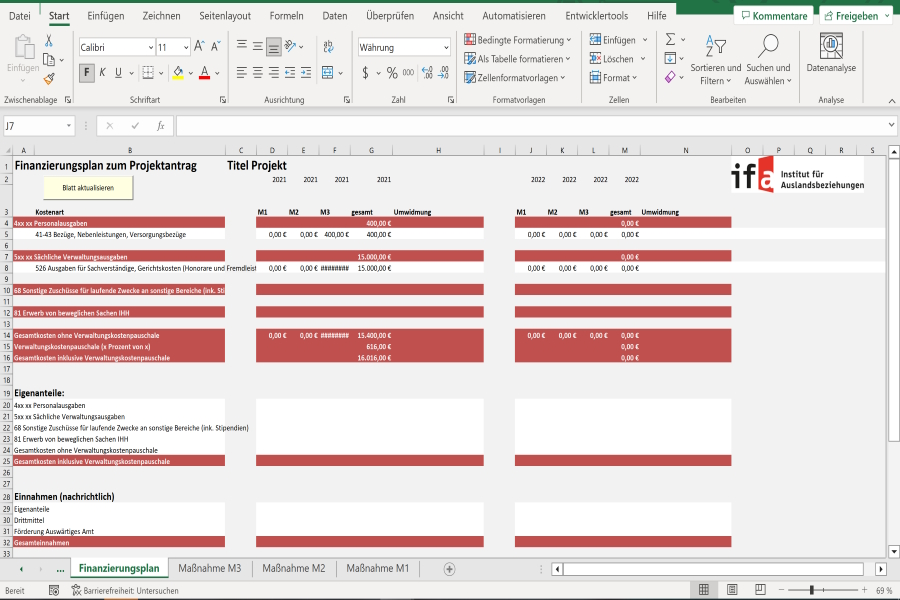
Task: Click the insert function fx icon
Action: coord(160,126)
